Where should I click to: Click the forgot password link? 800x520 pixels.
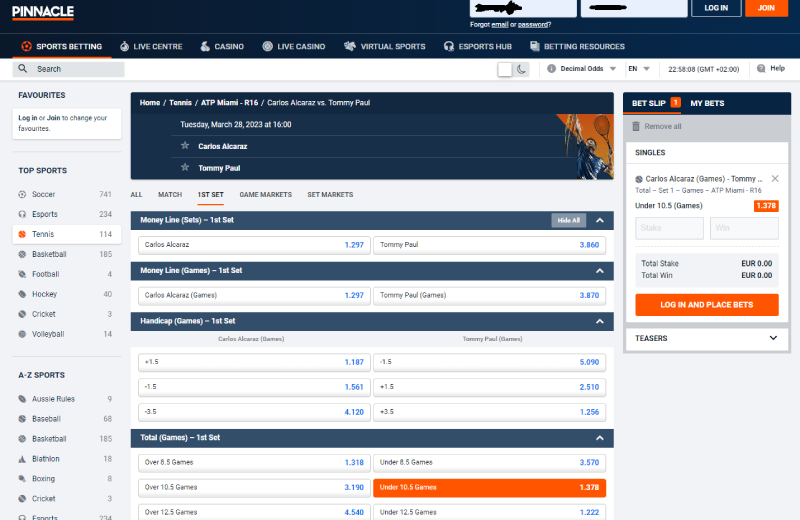533,24
